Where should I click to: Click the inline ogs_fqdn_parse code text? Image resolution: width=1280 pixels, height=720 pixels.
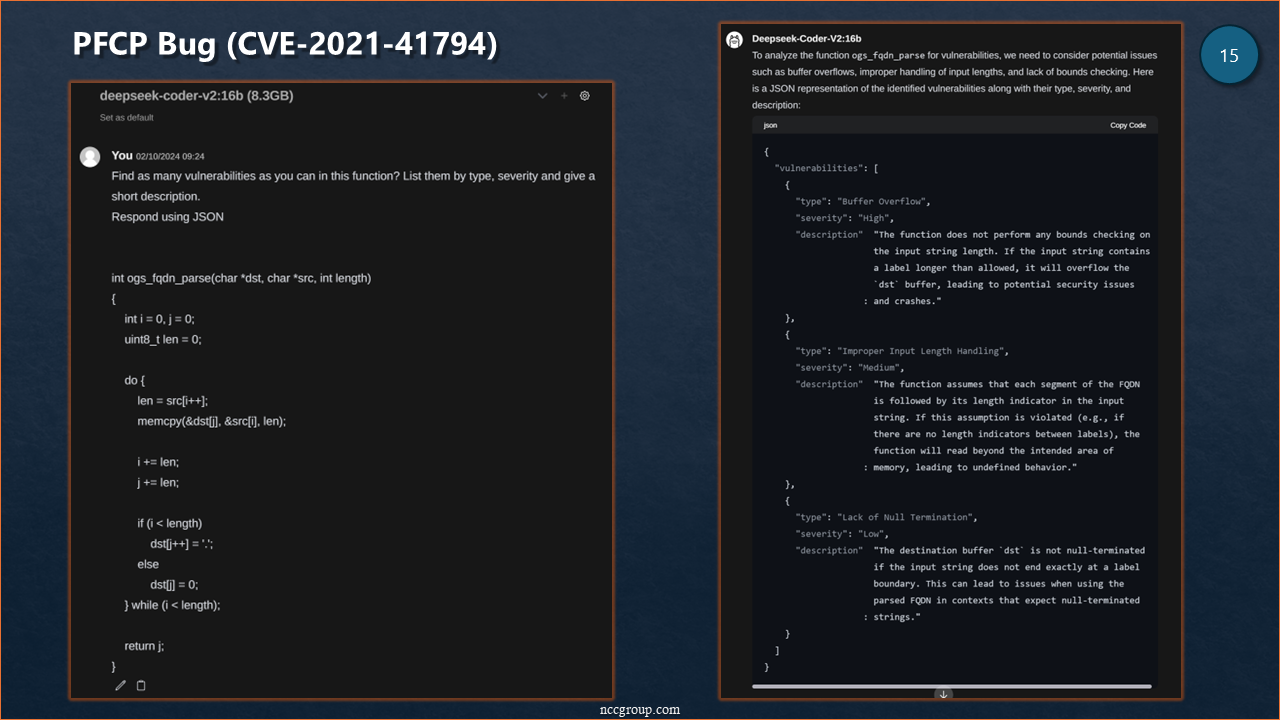click(888, 55)
